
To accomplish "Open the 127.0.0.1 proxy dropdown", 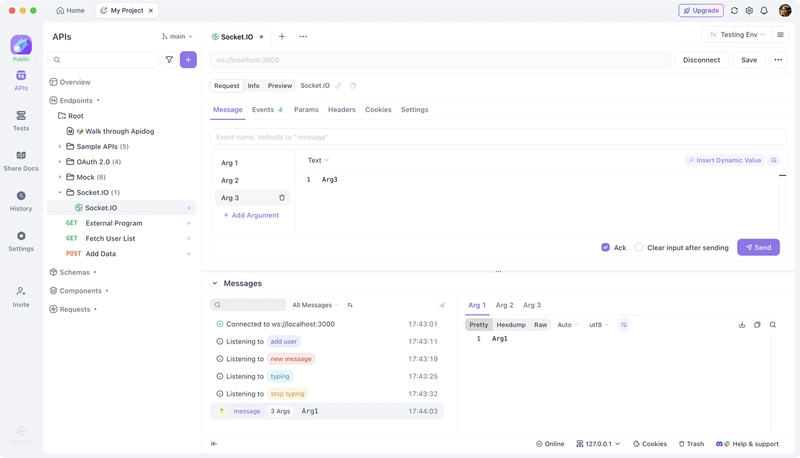I will [x=598, y=444].
